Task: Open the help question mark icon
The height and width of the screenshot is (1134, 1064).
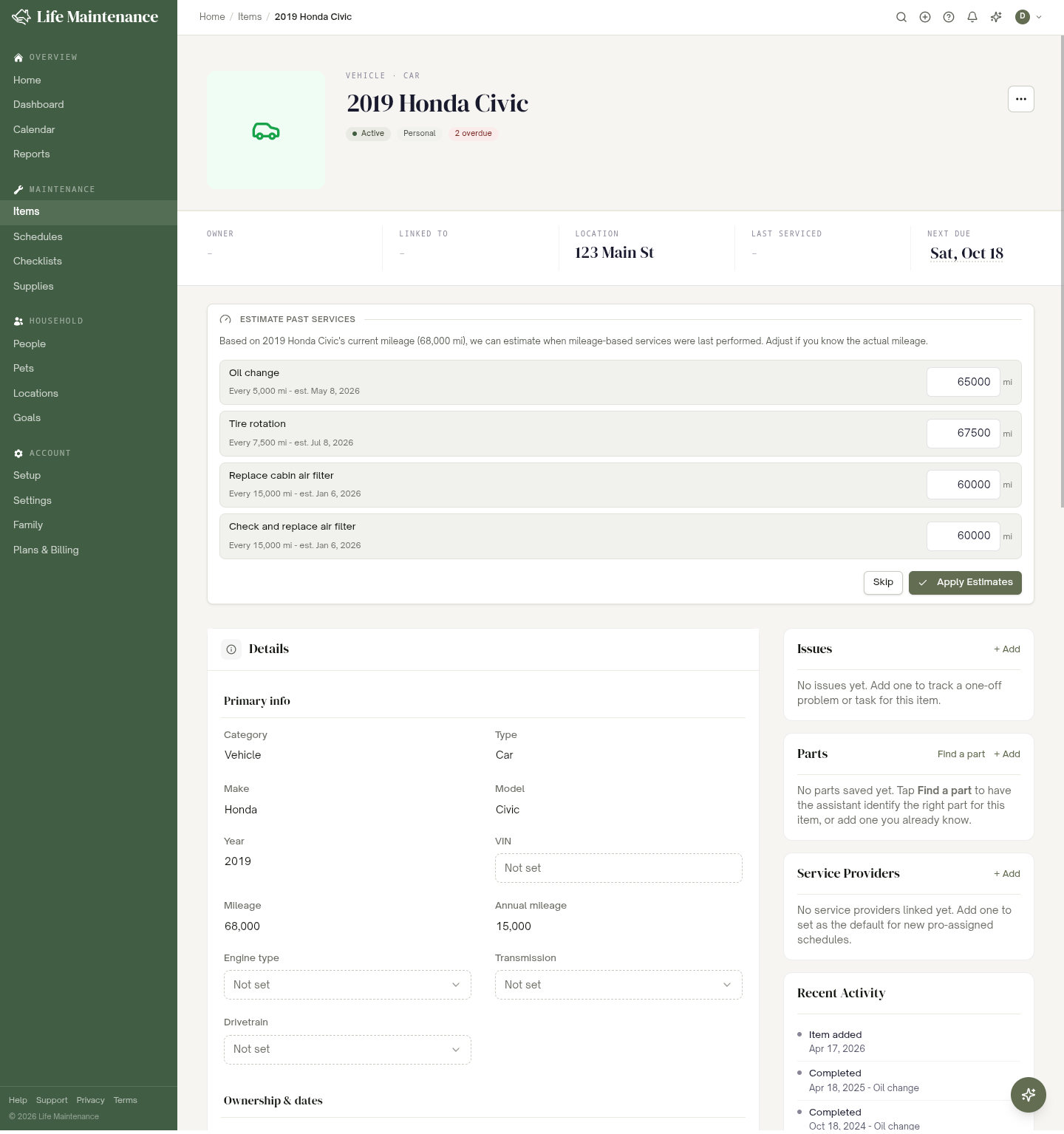Action: coord(949,17)
